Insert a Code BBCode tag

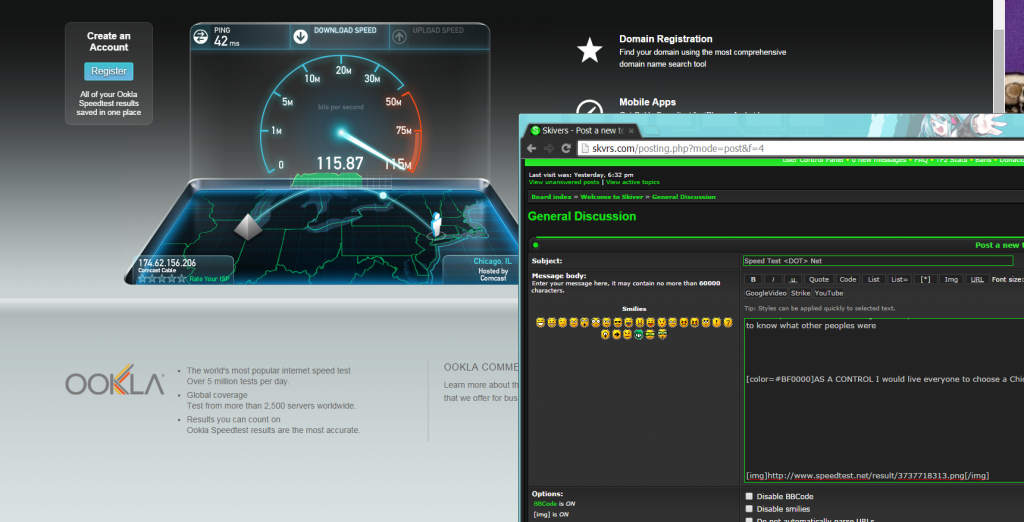[848, 279]
